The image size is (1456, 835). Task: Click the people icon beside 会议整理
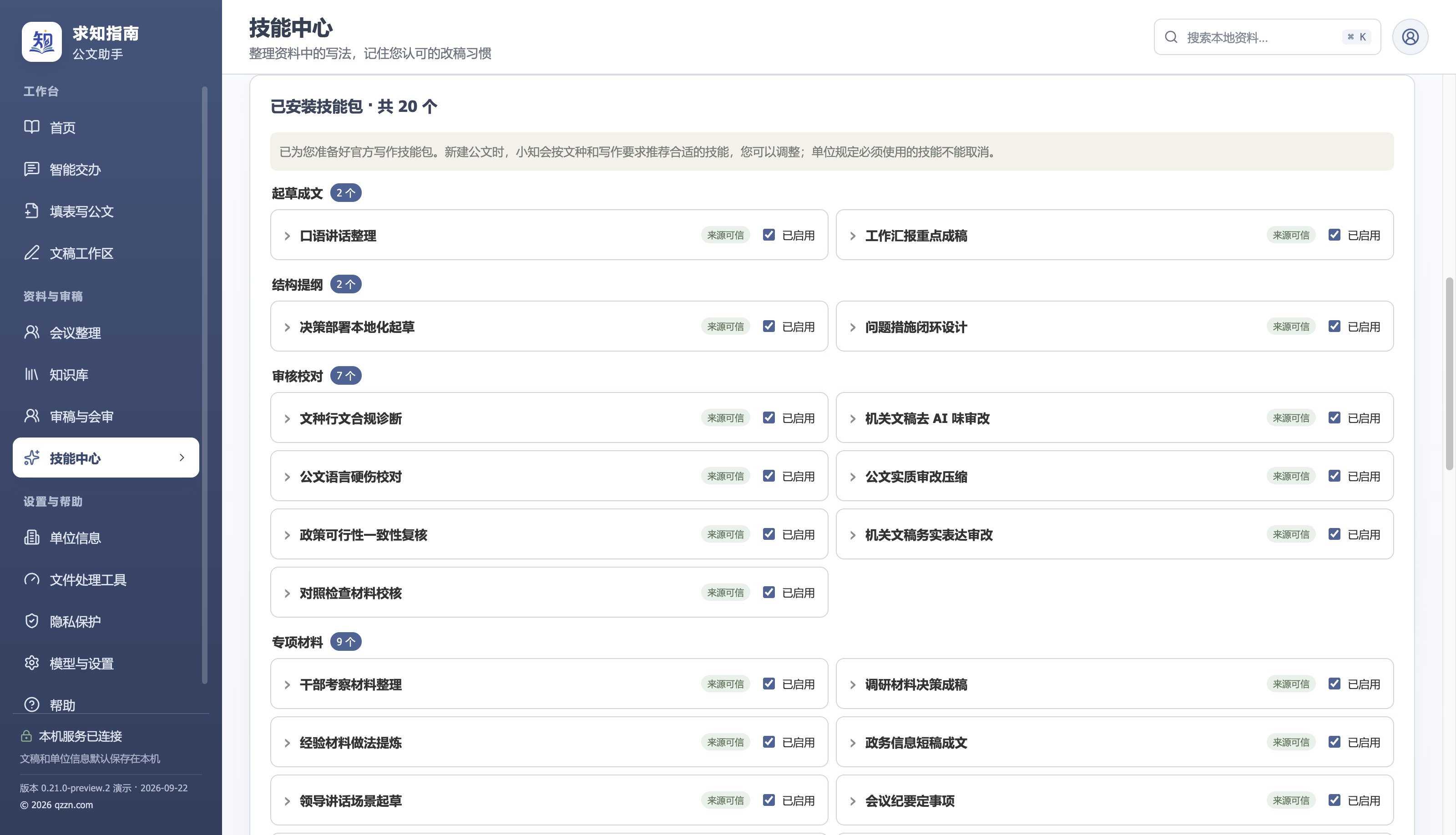31,332
